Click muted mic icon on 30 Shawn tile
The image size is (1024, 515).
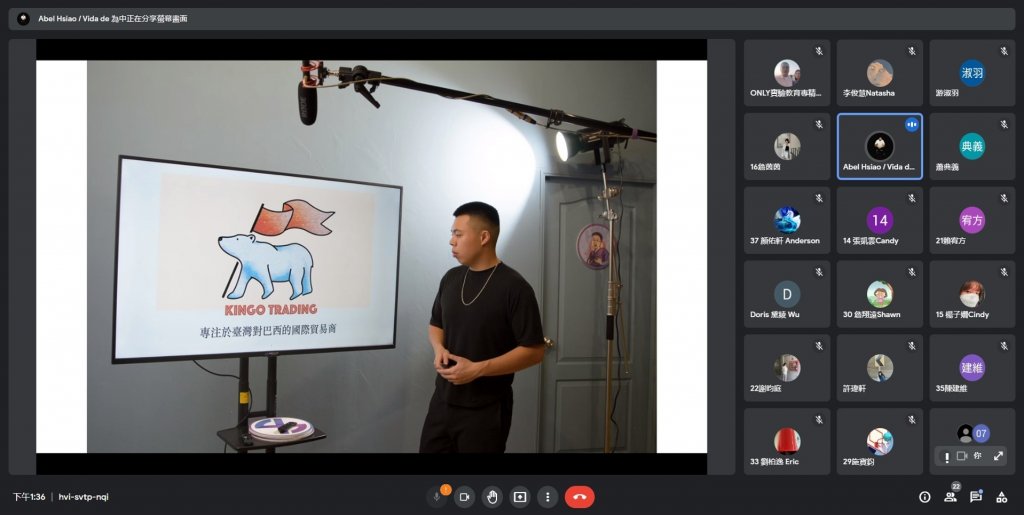click(x=912, y=272)
